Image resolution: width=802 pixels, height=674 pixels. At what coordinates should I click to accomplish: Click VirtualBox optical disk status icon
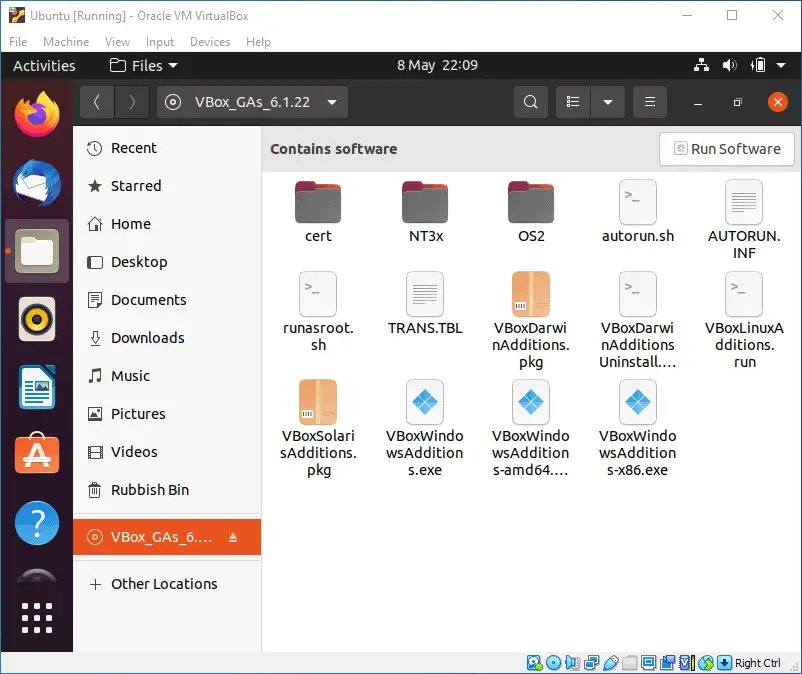pos(553,663)
